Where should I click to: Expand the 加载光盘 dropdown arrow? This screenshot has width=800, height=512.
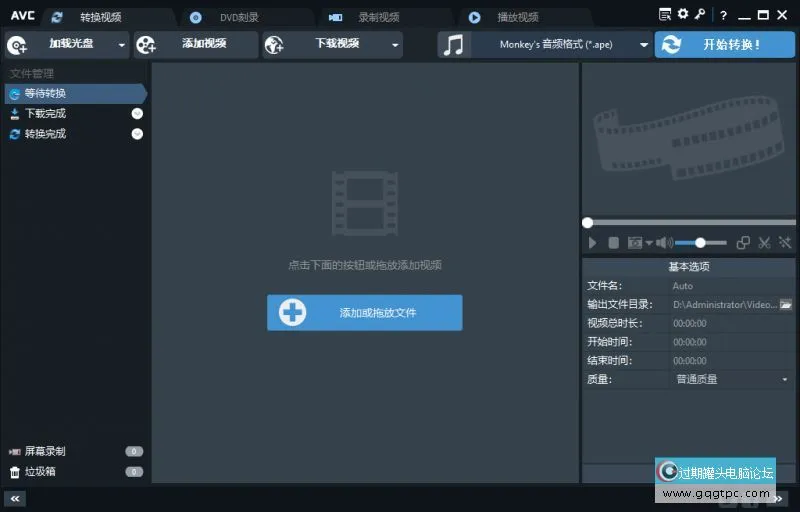[x=122, y=45]
